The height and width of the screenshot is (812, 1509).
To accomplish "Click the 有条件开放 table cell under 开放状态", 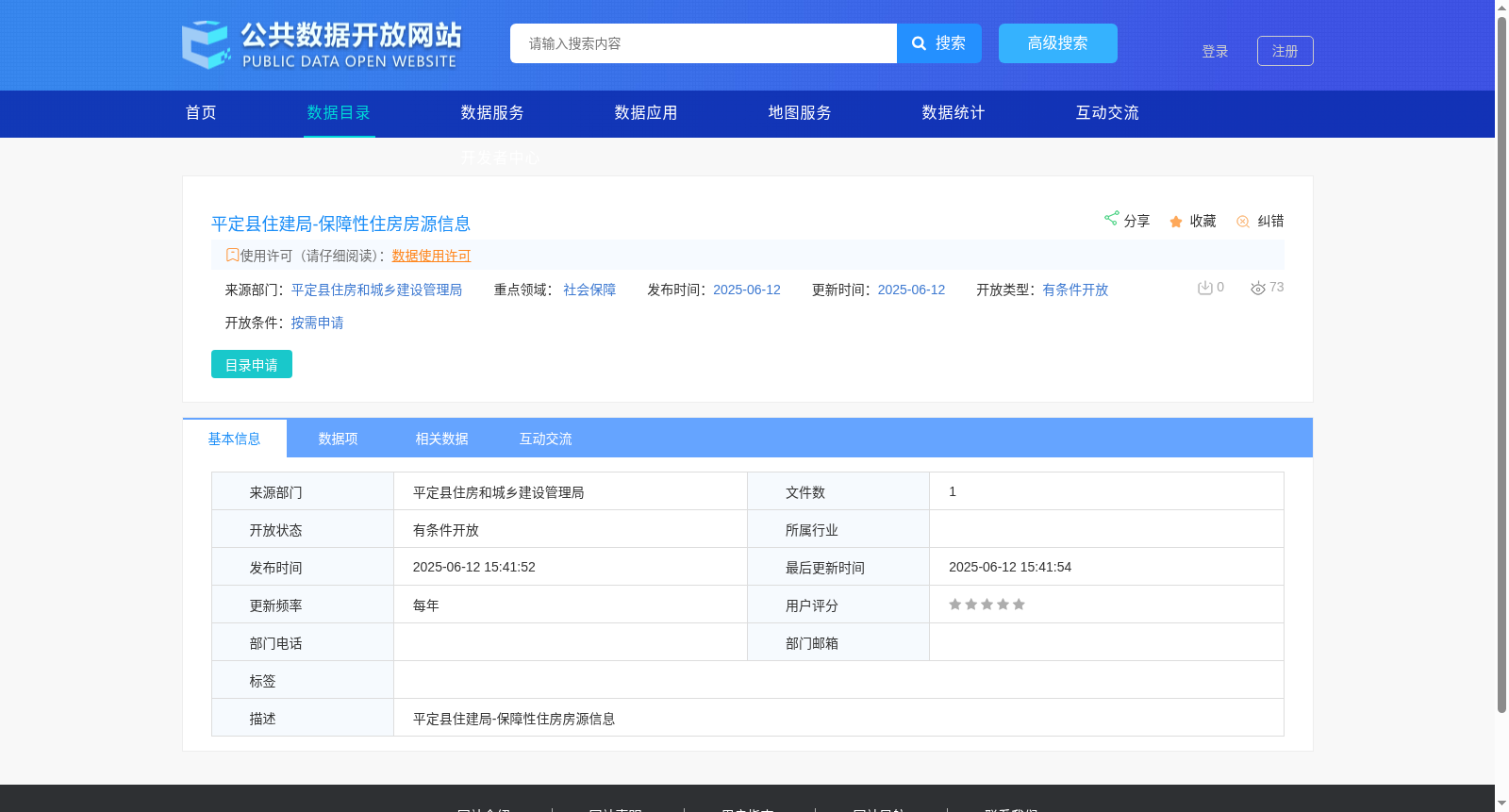I will click(x=571, y=529).
